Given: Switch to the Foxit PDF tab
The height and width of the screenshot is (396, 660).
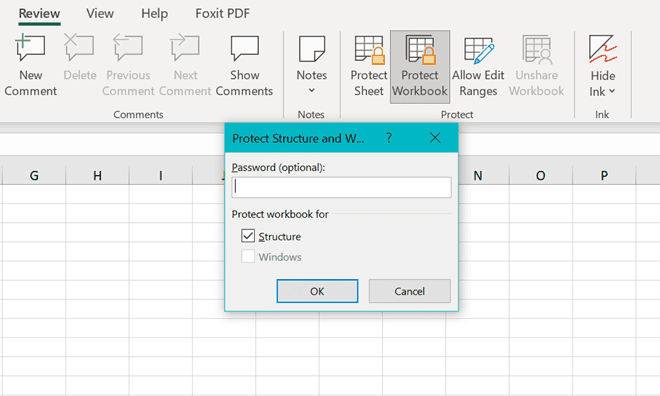Looking at the screenshot, I should 222,13.
